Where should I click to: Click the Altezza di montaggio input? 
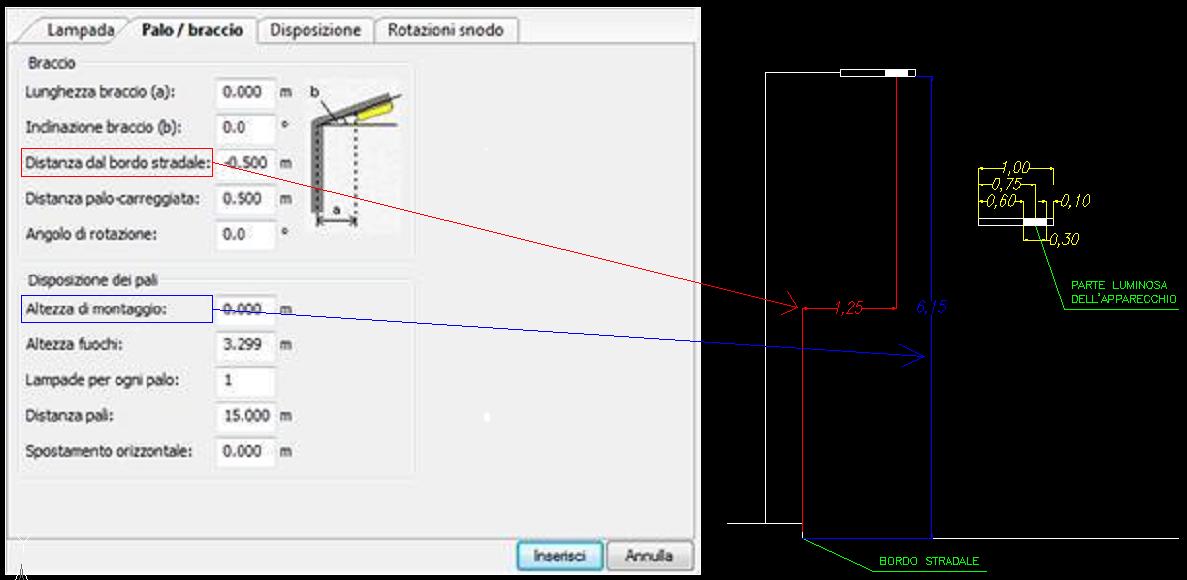click(244, 310)
